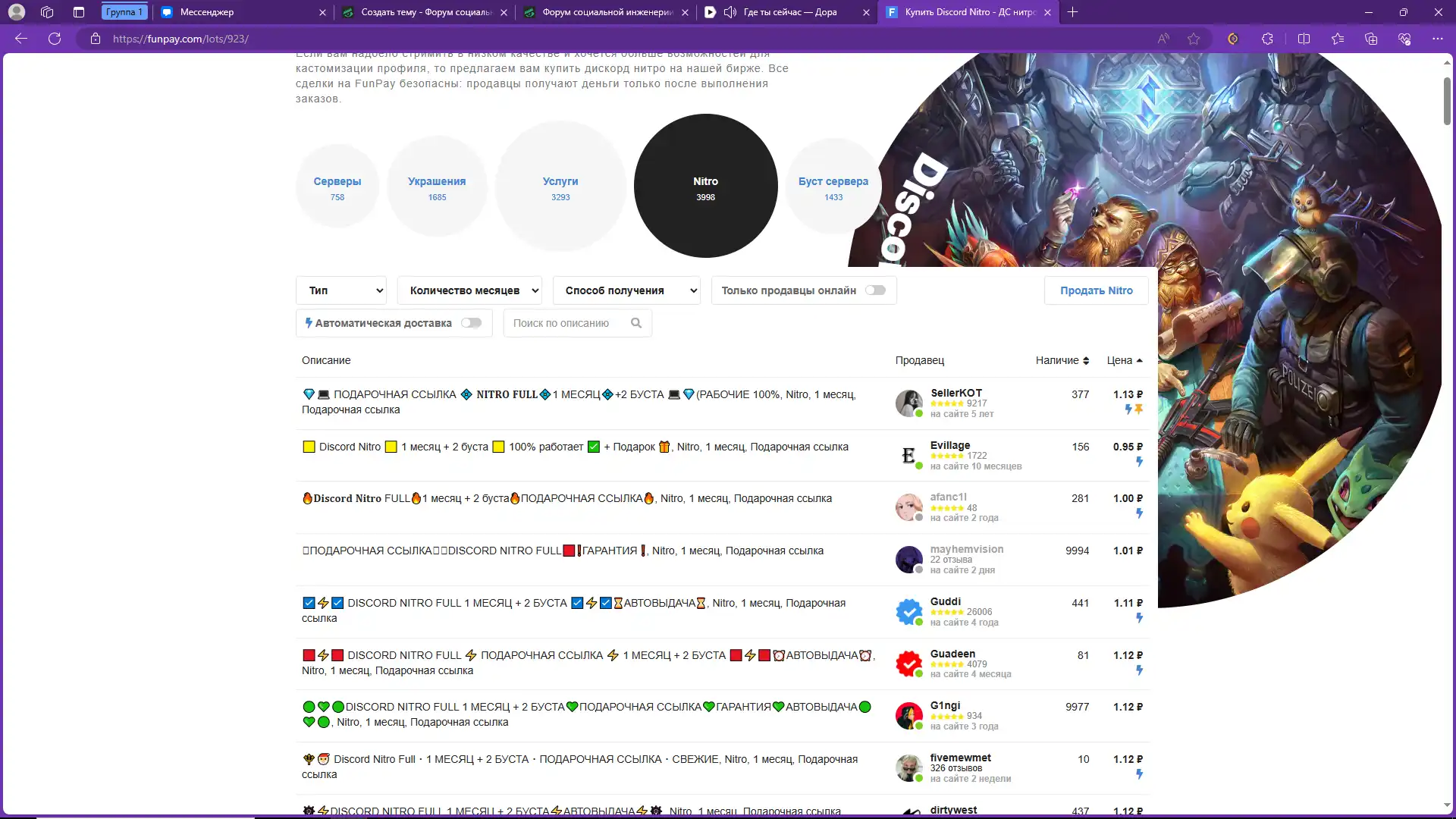1456x819 pixels.
Task: Sort listings by Цена column
Action: coord(1125,360)
